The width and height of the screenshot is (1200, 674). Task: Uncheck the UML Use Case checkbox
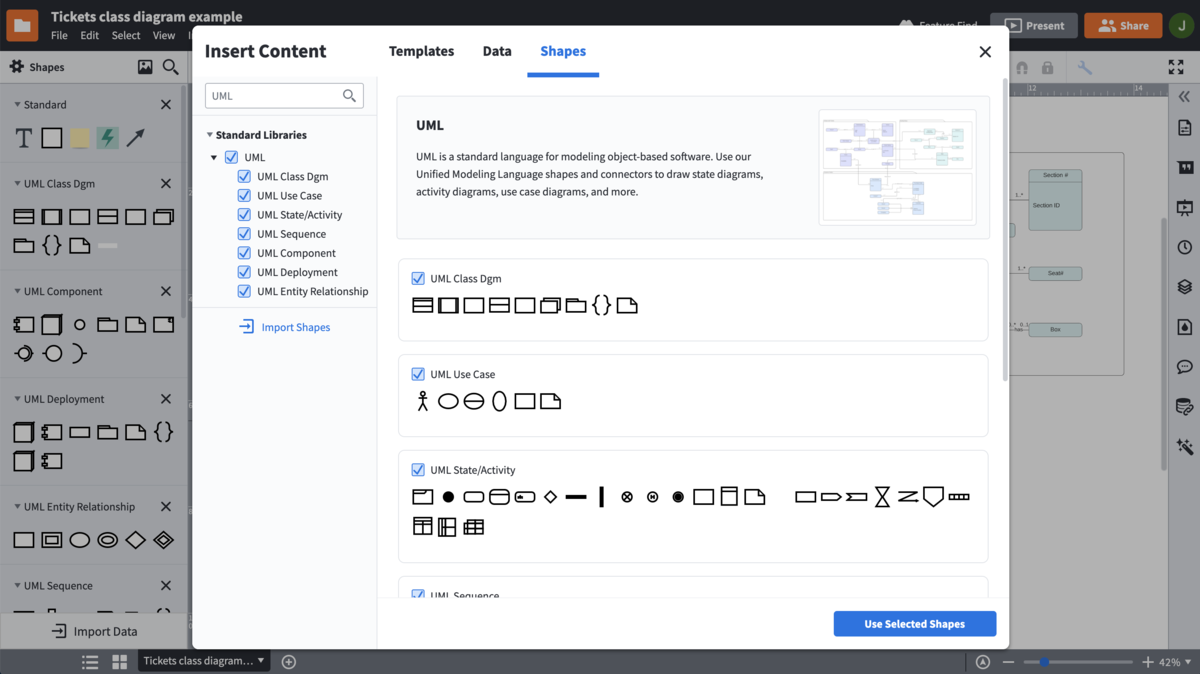(x=417, y=373)
